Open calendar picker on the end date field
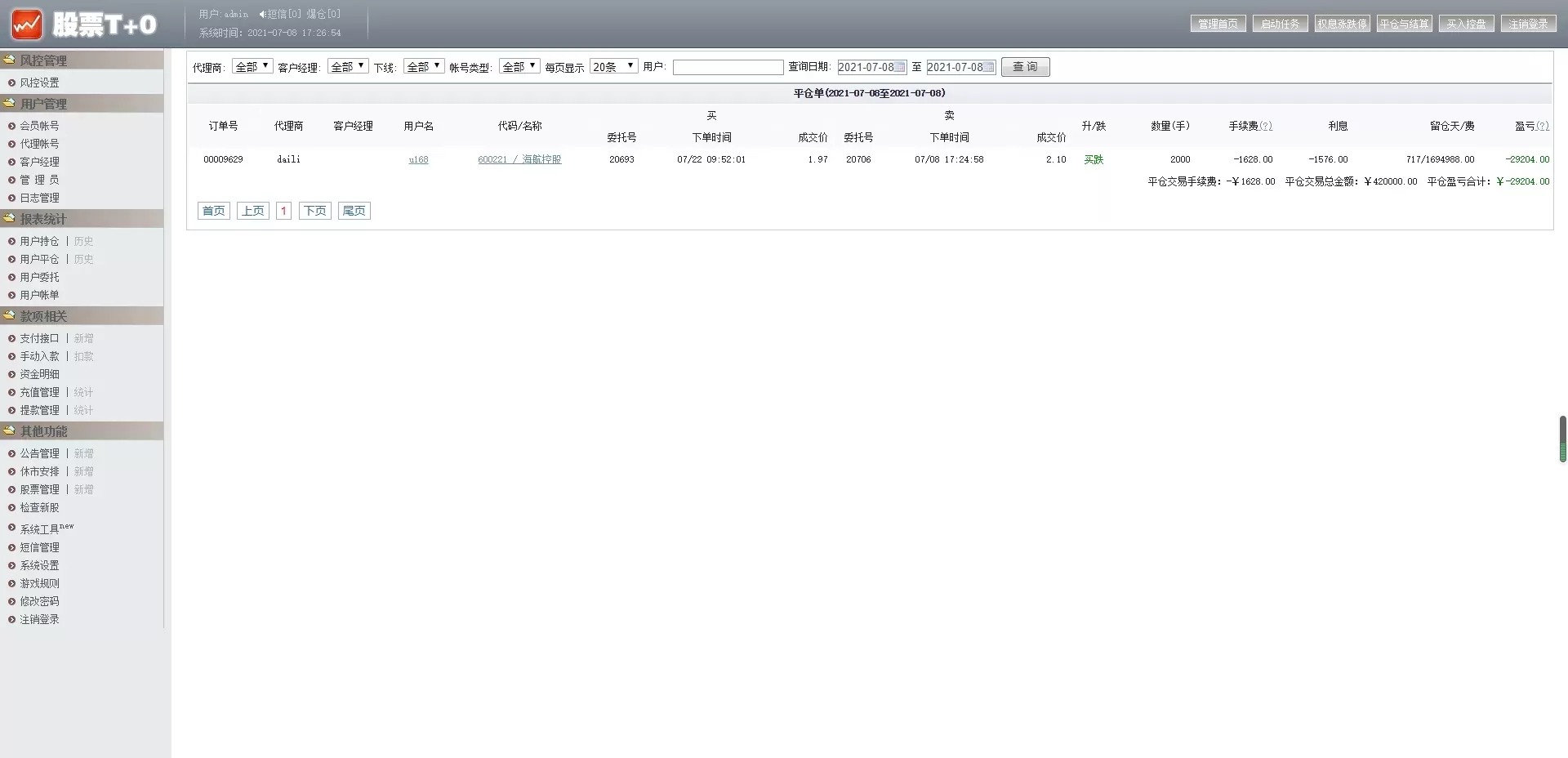The height and width of the screenshot is (758, 1568). point(988,67)
